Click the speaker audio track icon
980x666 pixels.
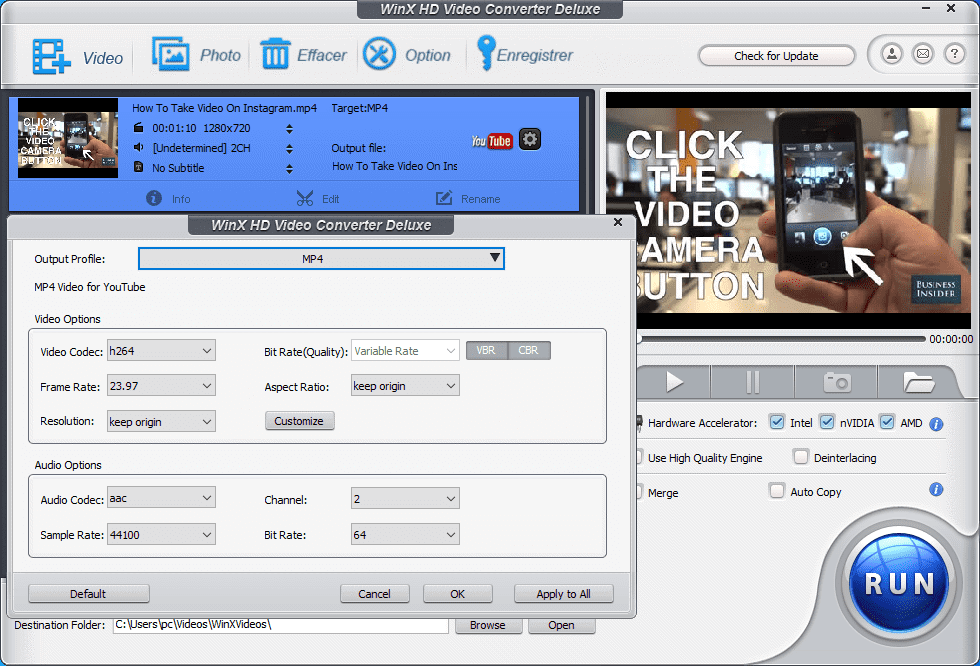[139, 147]
